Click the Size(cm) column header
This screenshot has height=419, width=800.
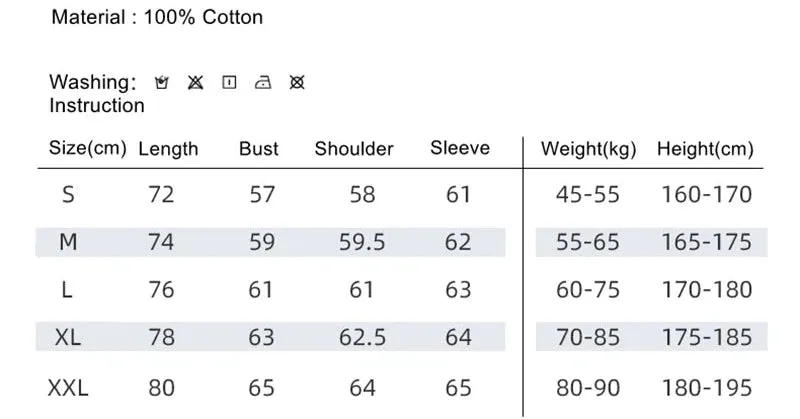point(88,148)
